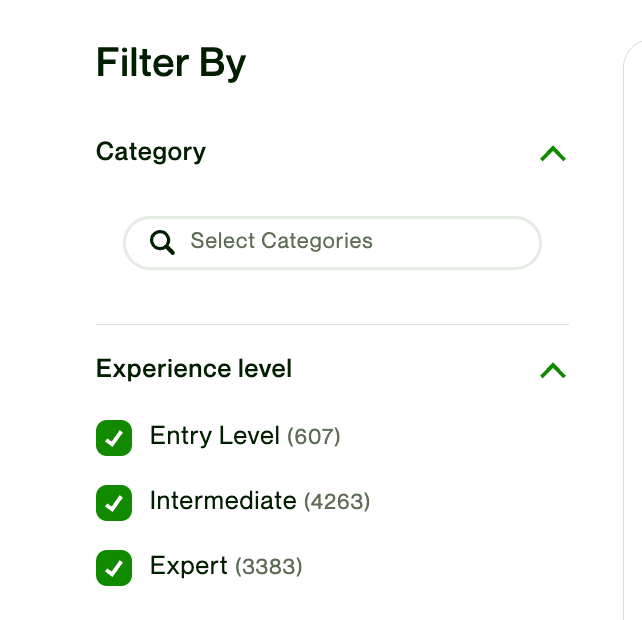642x620 pixels.
Task: Collapse the Experience level section chevron
Action: [552, 370]
